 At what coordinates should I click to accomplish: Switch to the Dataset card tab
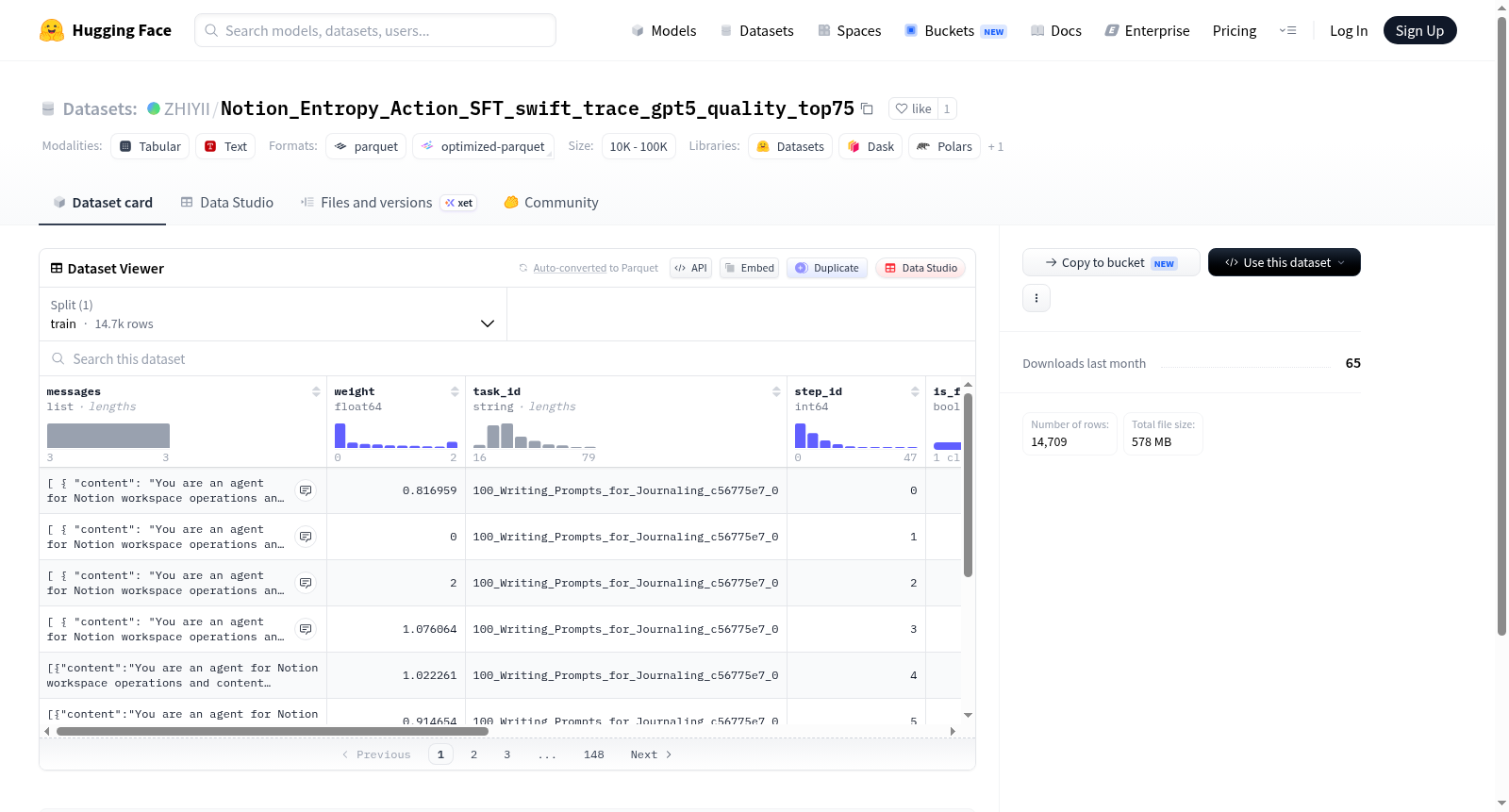click(102, 202)
